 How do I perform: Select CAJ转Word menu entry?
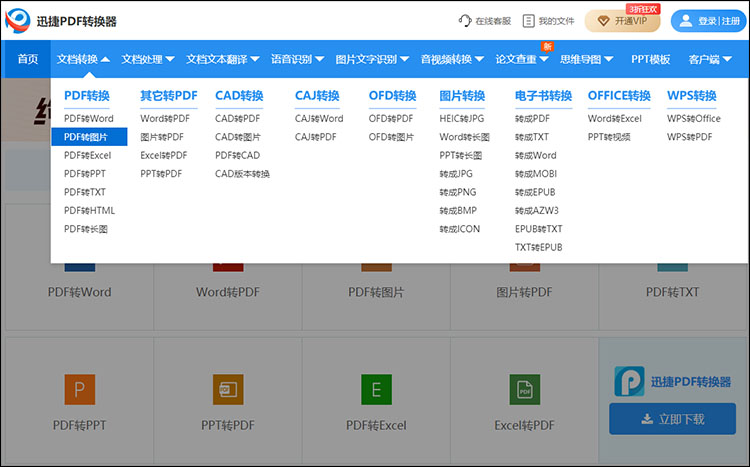coord(319,118)
